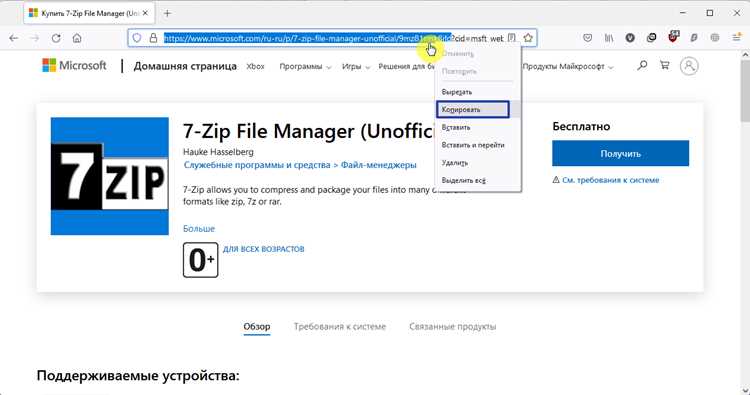Image resolution: width=750 pixels, height=395 pixels.
Task: Choose Копировать from the context menu
Action: click(478, 110)
